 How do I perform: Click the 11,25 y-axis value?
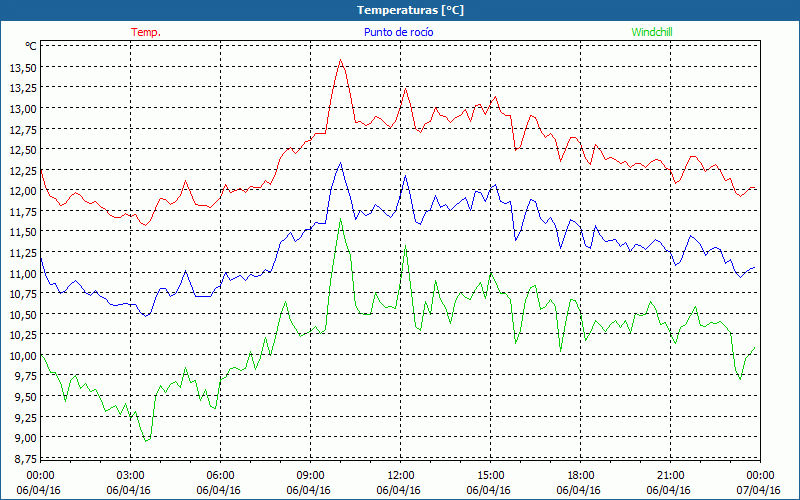22,253
